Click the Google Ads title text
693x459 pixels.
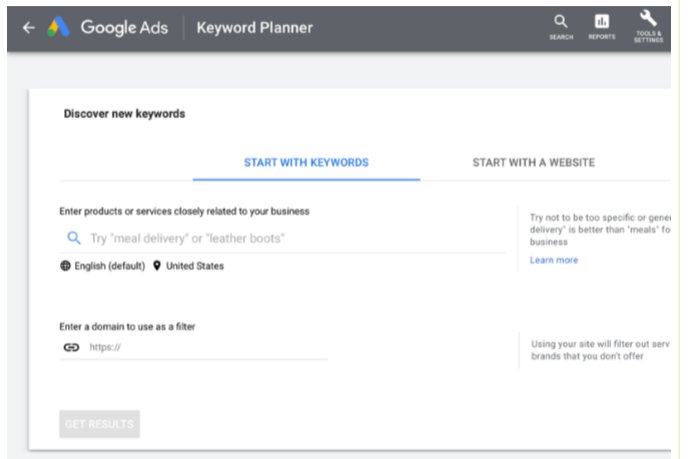click(x=124, y=28)
